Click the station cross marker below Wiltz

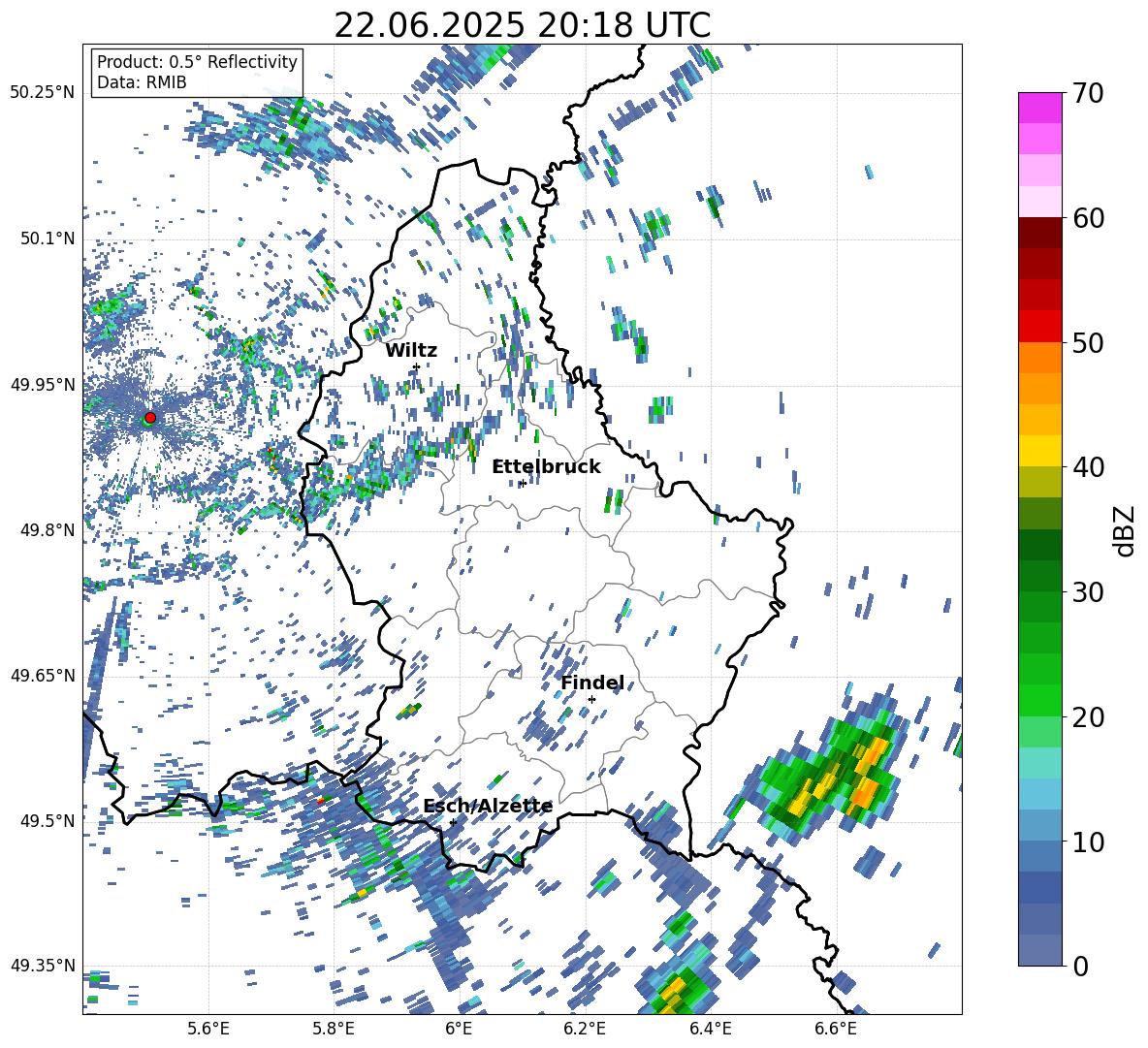[416, 366]
